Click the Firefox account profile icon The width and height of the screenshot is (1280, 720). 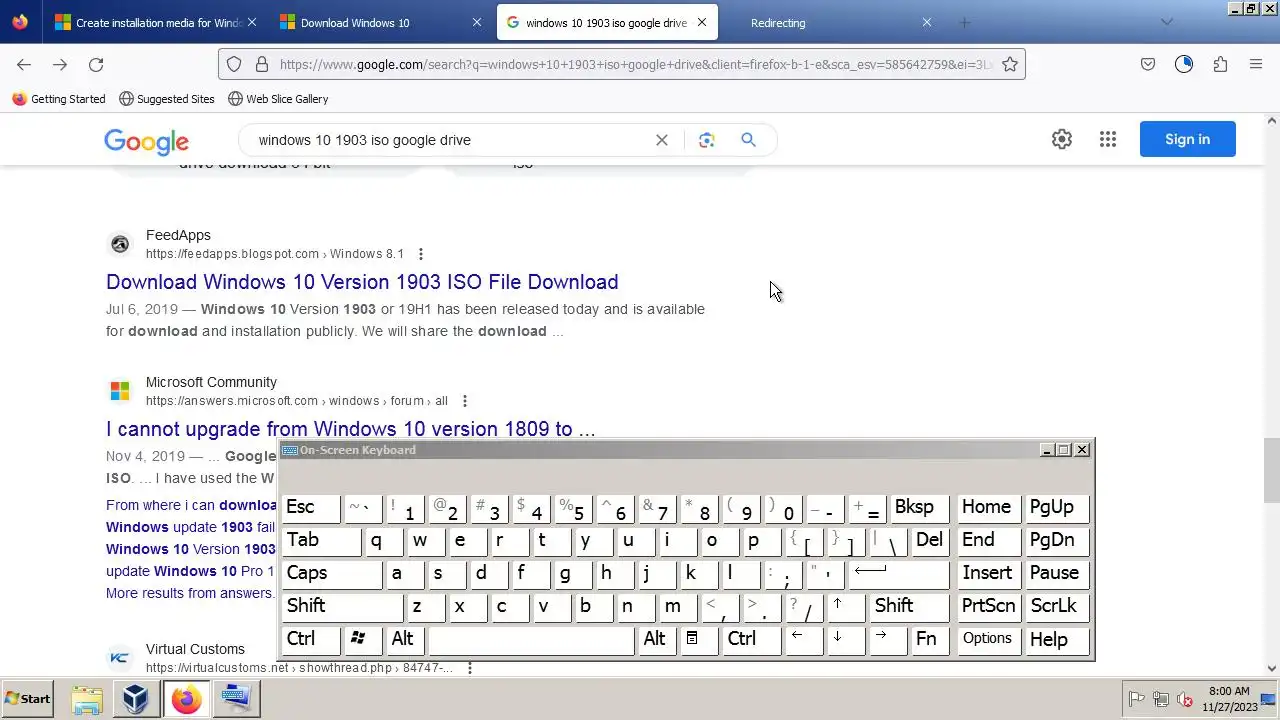[x=1184, y=64]
